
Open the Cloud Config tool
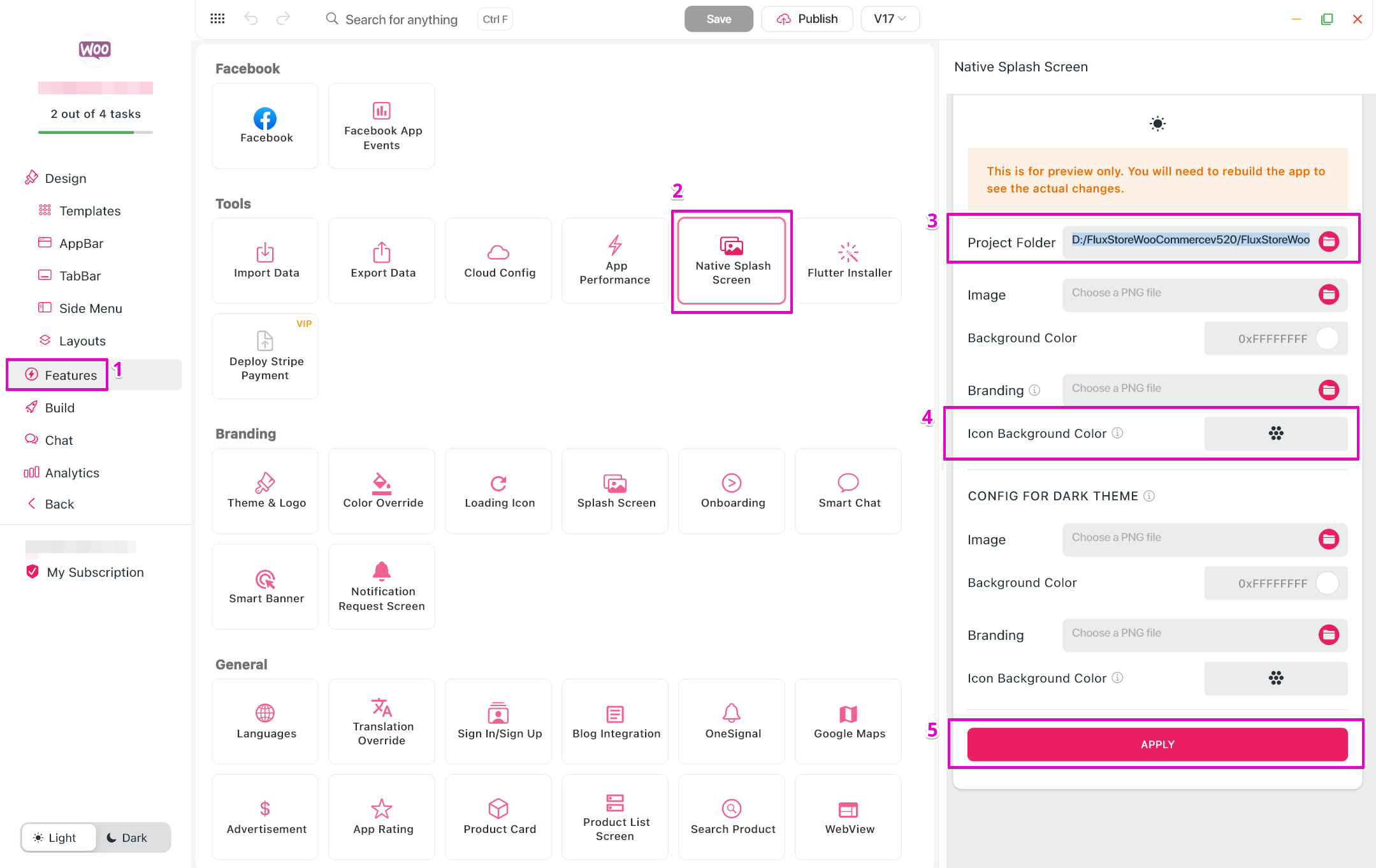point(498,261)
